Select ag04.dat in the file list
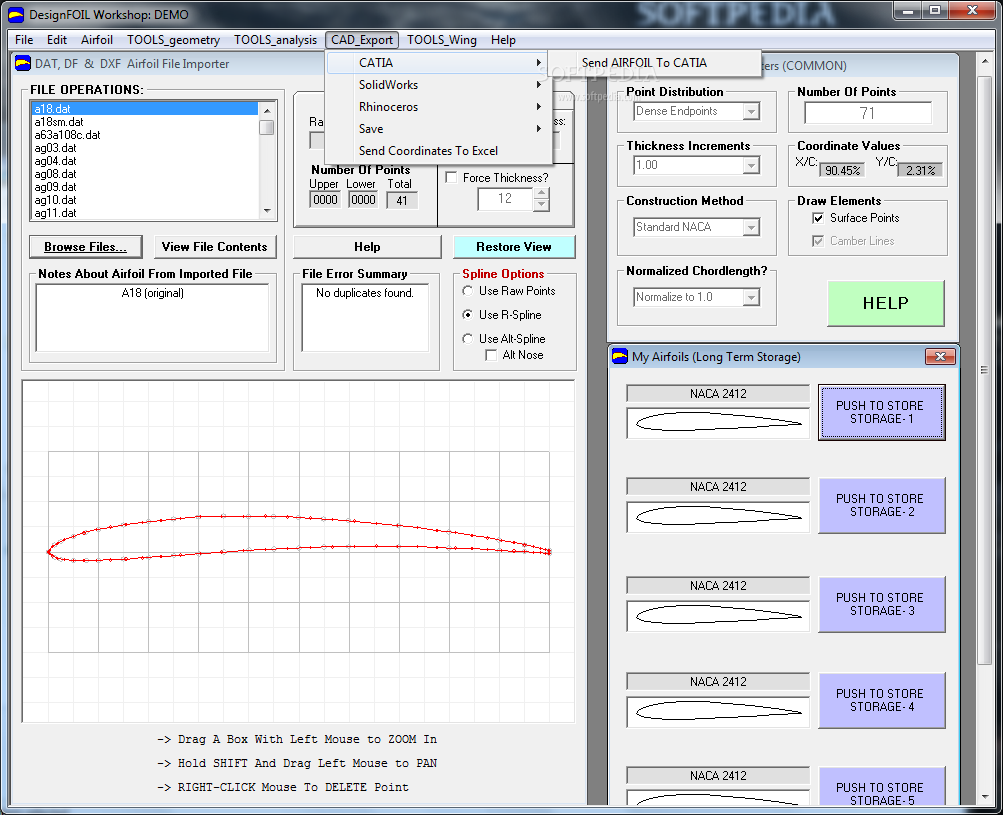 [x=145, y=161]
